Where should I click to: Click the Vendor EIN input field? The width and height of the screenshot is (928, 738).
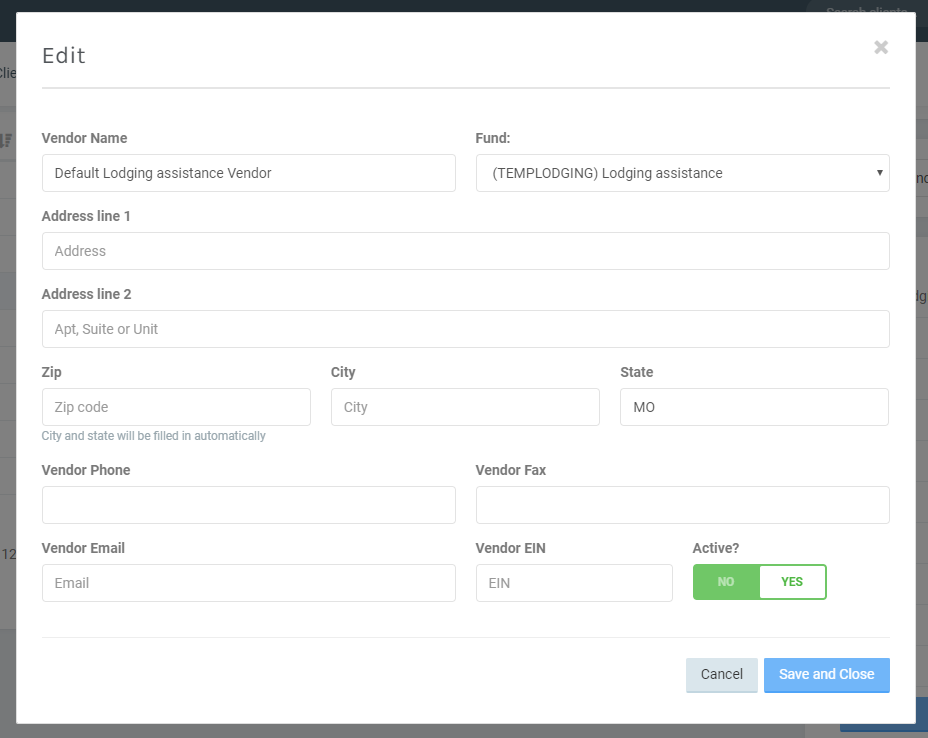point(574,583)
